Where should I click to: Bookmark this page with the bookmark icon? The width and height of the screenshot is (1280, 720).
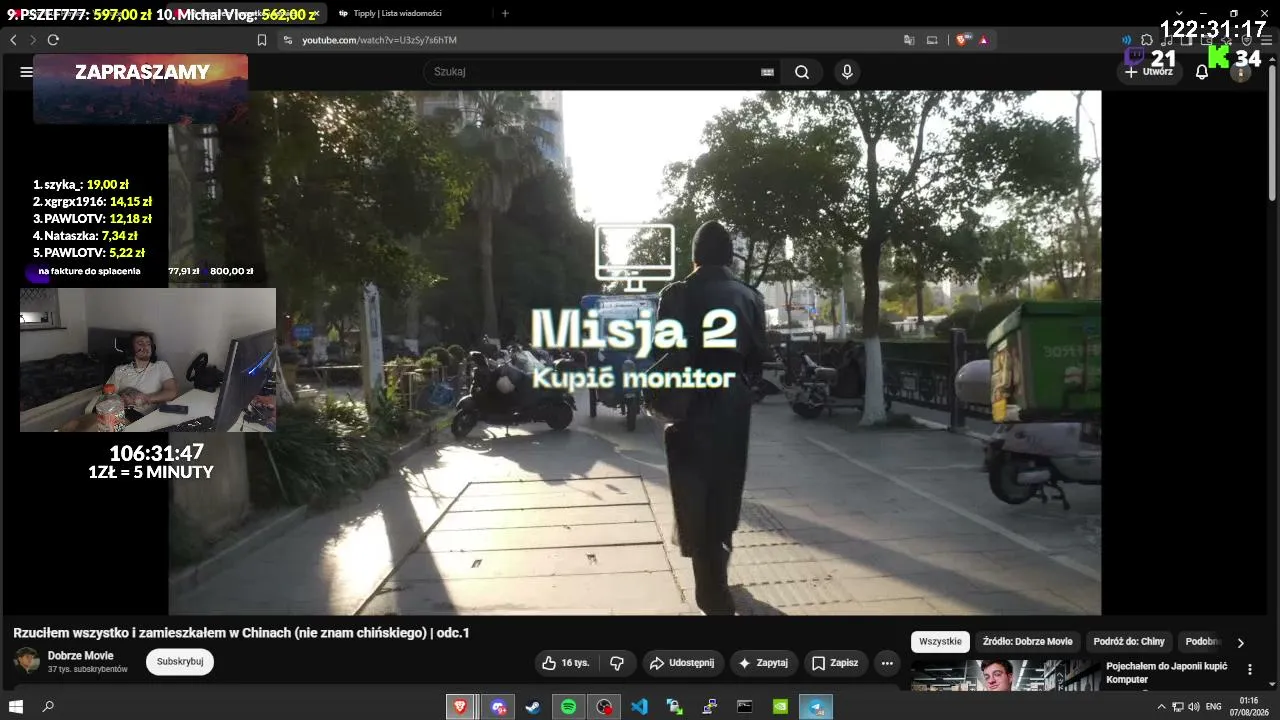click(262, 40)
